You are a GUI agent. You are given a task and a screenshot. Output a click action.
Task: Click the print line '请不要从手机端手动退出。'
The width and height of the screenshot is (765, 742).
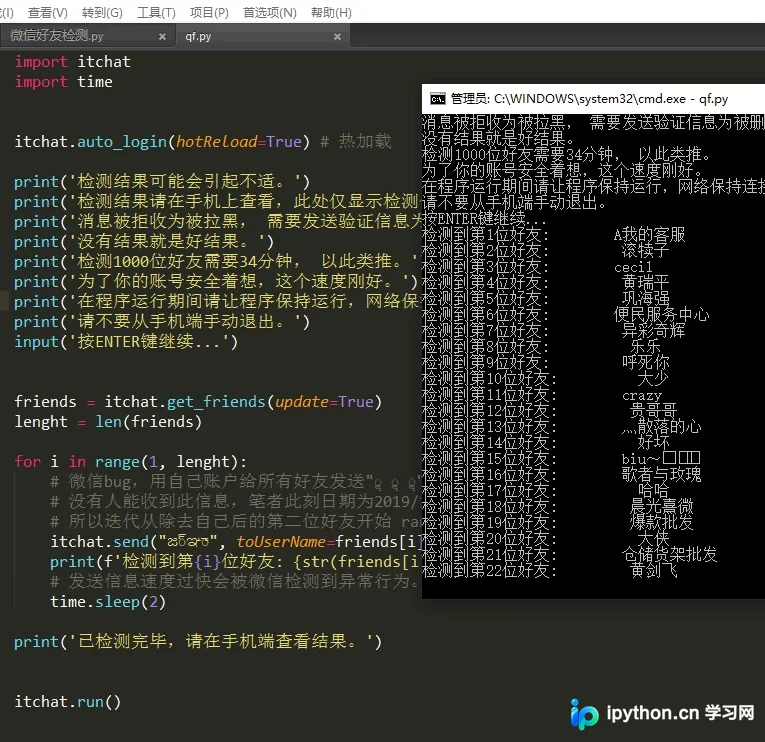pyautogui.click(x=162, y=321)
